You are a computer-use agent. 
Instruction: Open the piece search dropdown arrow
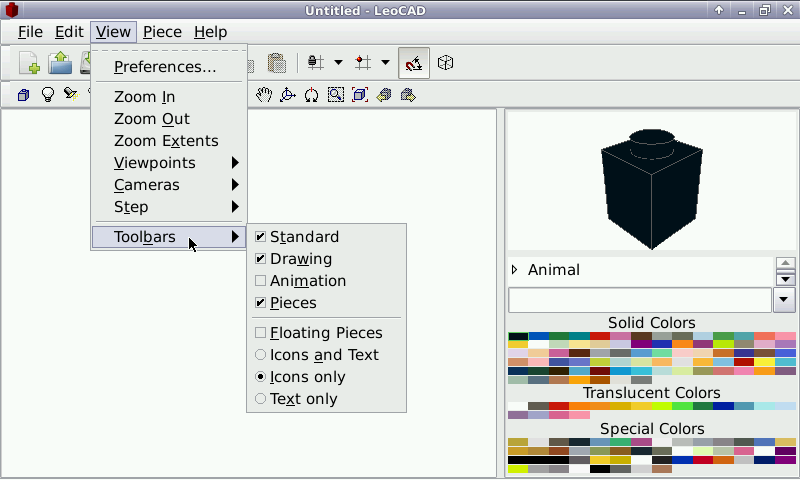(784, 300)
